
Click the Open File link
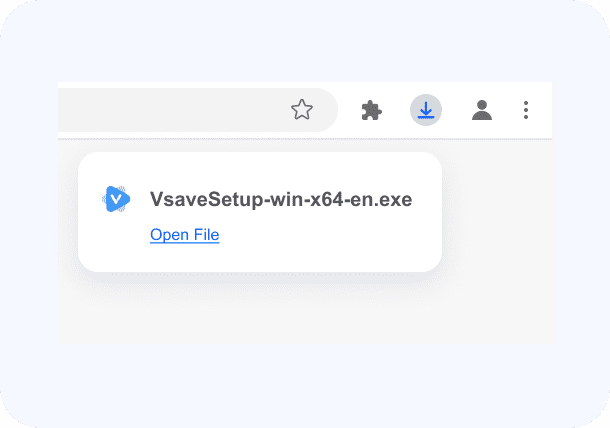click(x=185, y=235)
